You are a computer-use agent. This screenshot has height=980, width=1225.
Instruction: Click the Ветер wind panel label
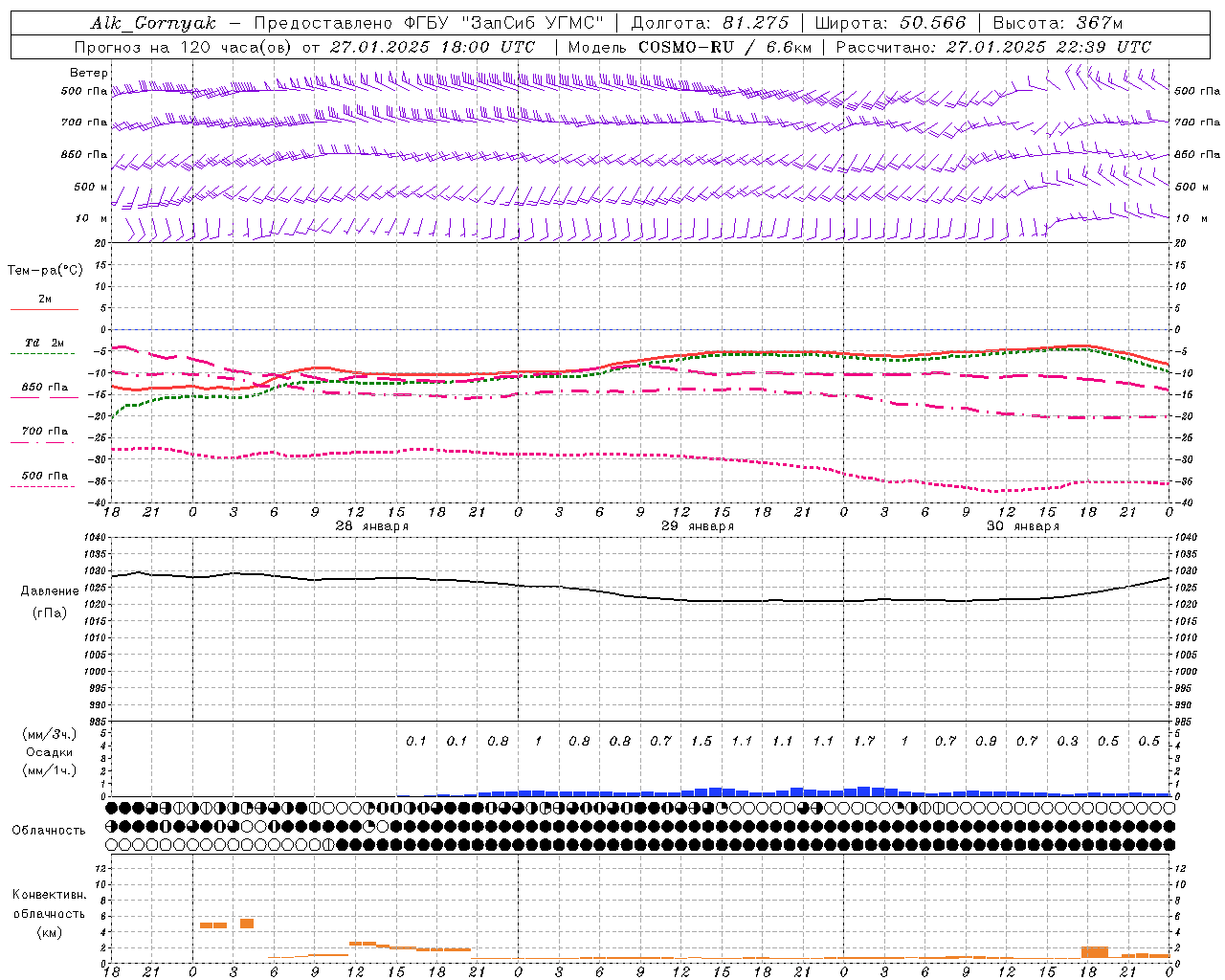[x=89, y=73]
